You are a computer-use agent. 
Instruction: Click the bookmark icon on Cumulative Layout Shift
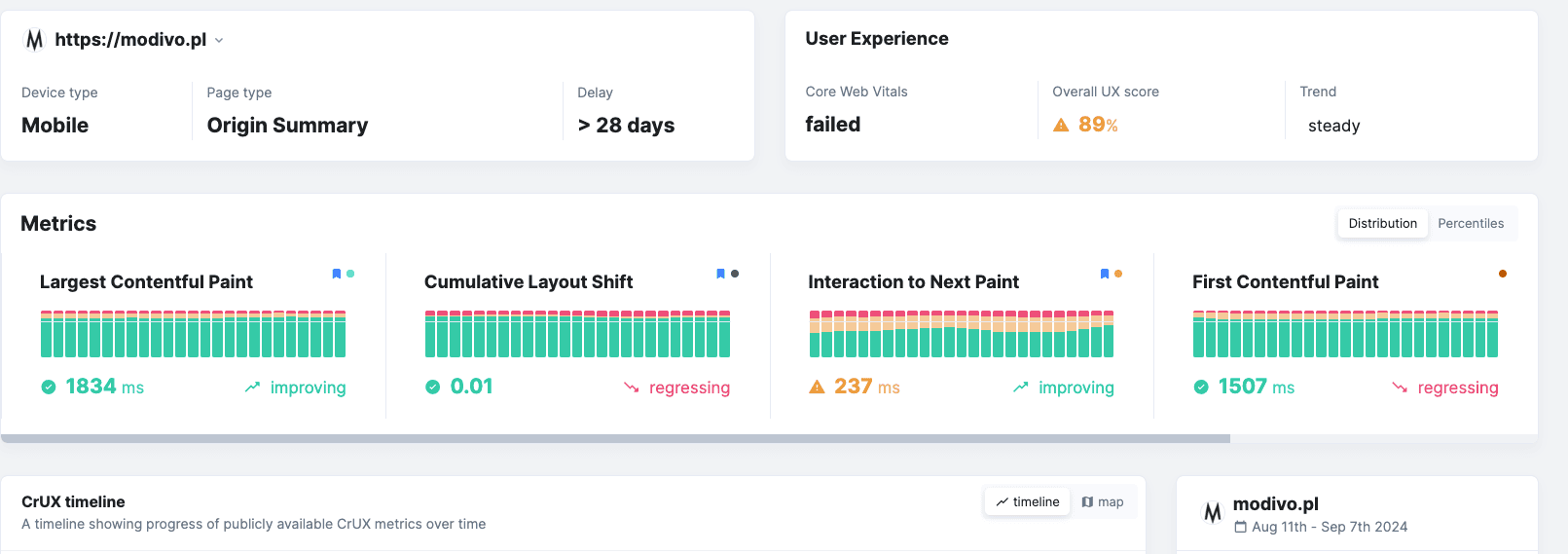720,274
